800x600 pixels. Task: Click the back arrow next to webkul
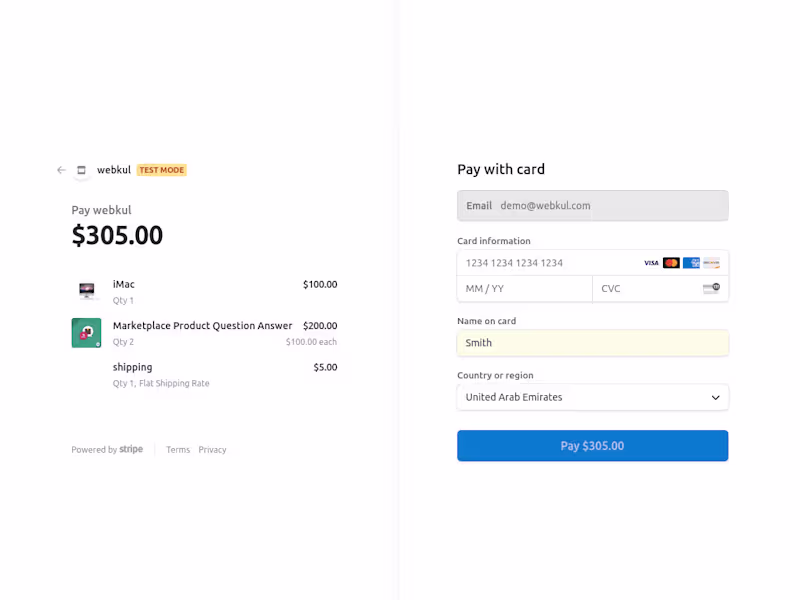tap(61, 170)
